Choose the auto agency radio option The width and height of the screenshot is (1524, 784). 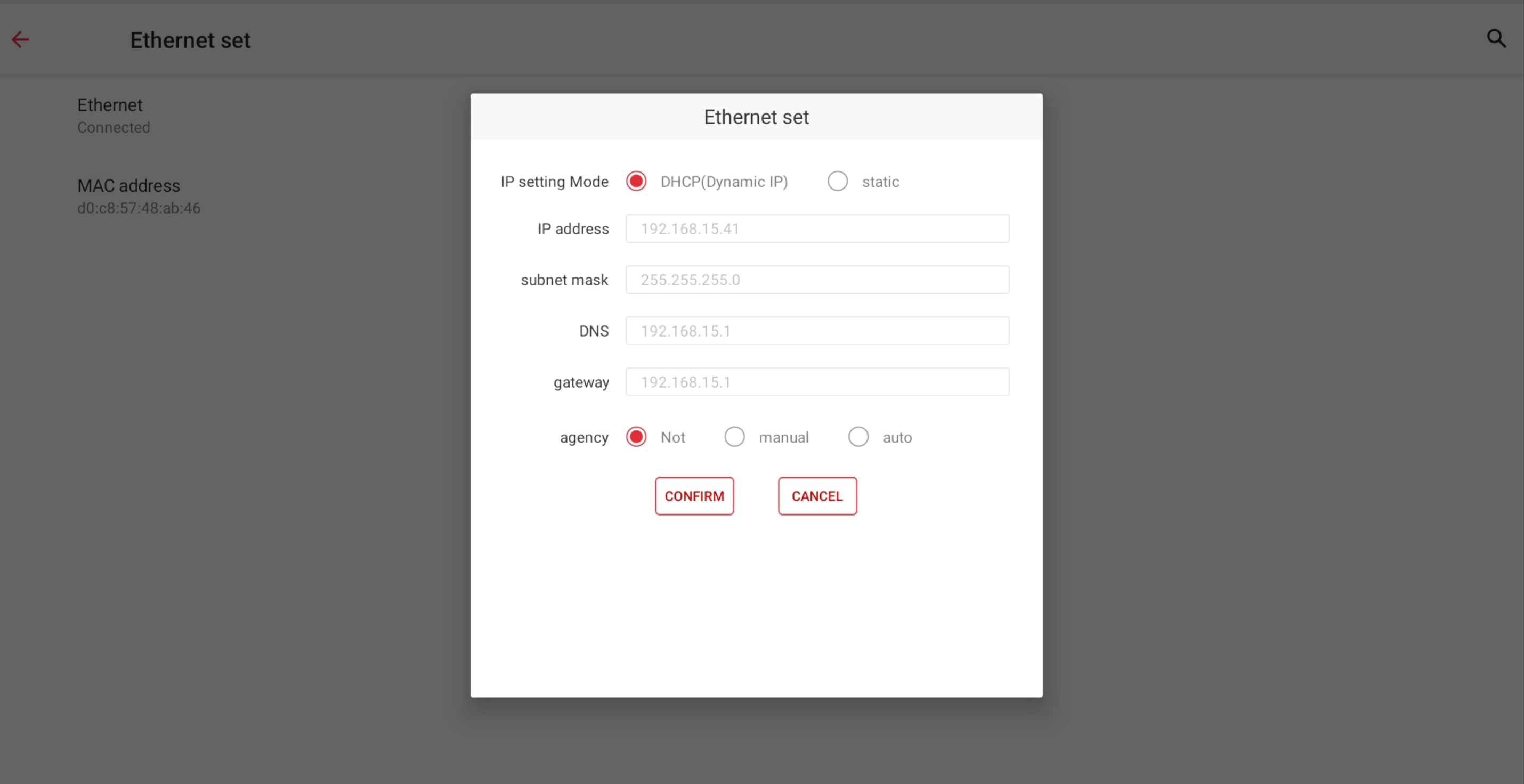(x=858, y=437)
